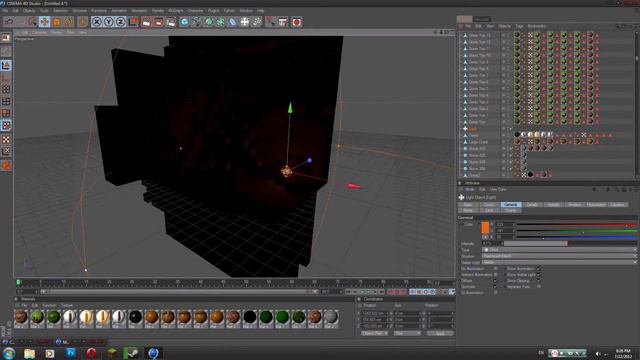The image size is (640, 360).
Task: Click the orange icon at bottom of left palette
Action: coord(6,165)
